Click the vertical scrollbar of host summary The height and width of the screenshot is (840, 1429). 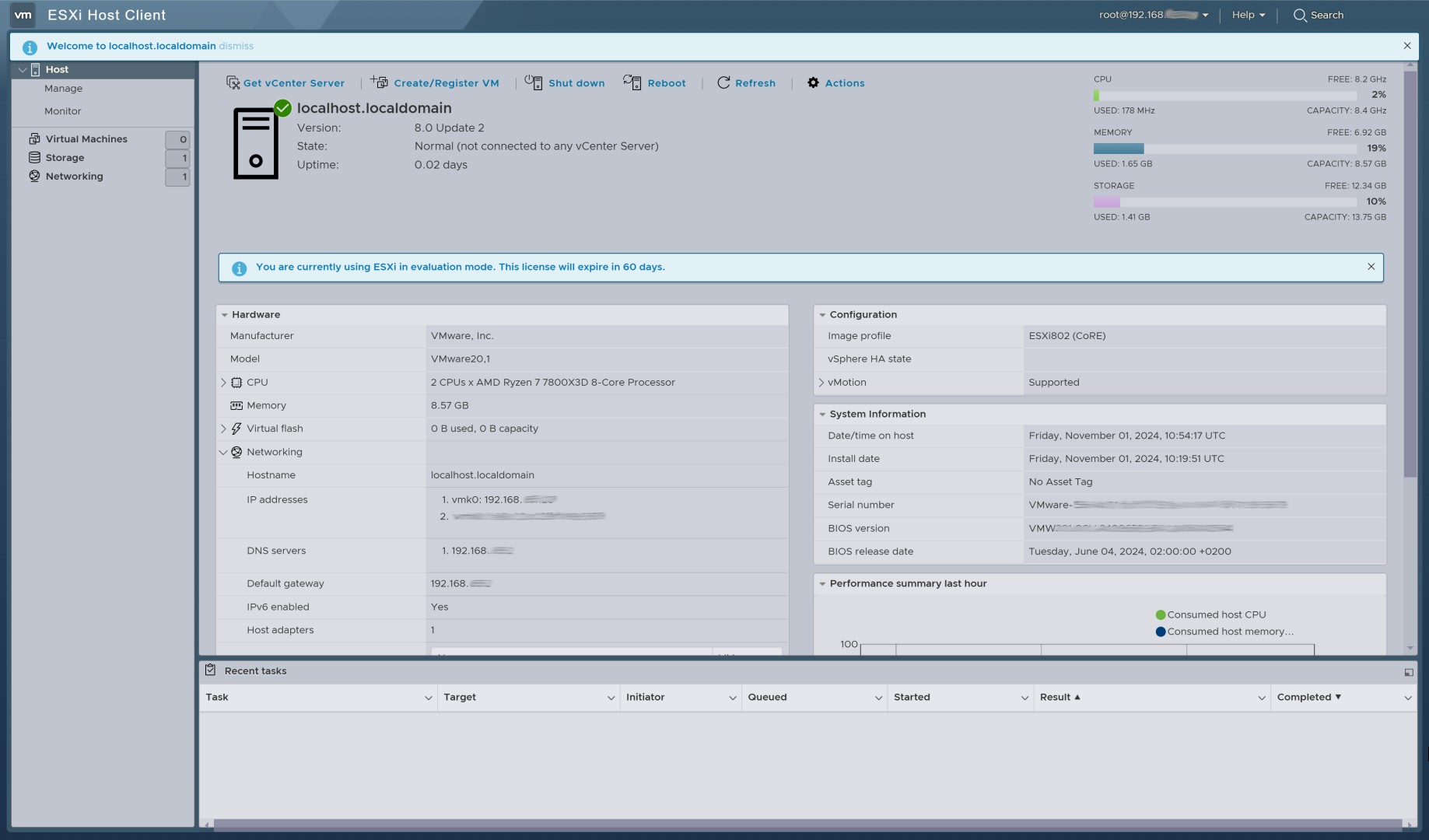click(x=1410, y=275)
